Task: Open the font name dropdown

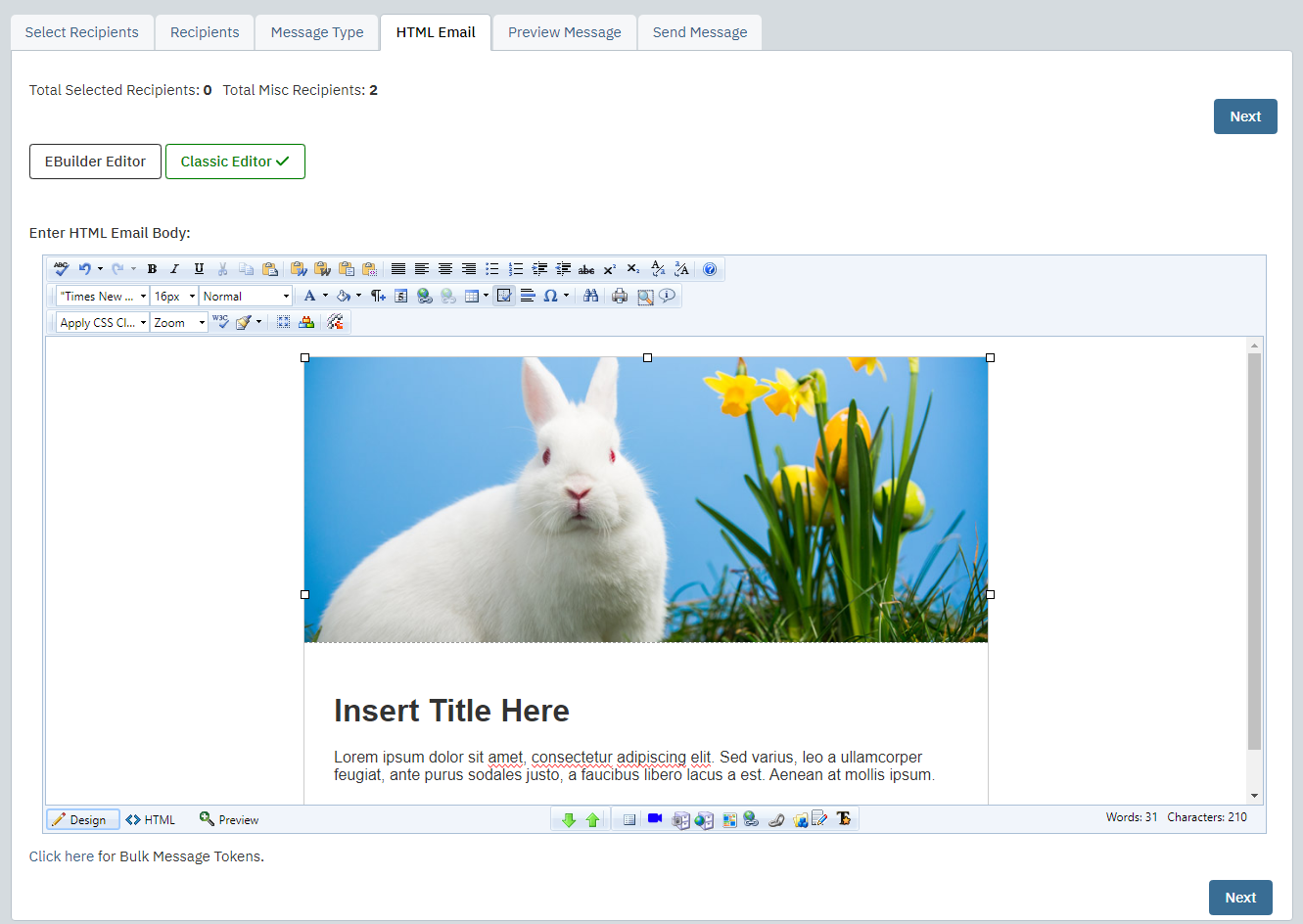Action: coord(103,296)
